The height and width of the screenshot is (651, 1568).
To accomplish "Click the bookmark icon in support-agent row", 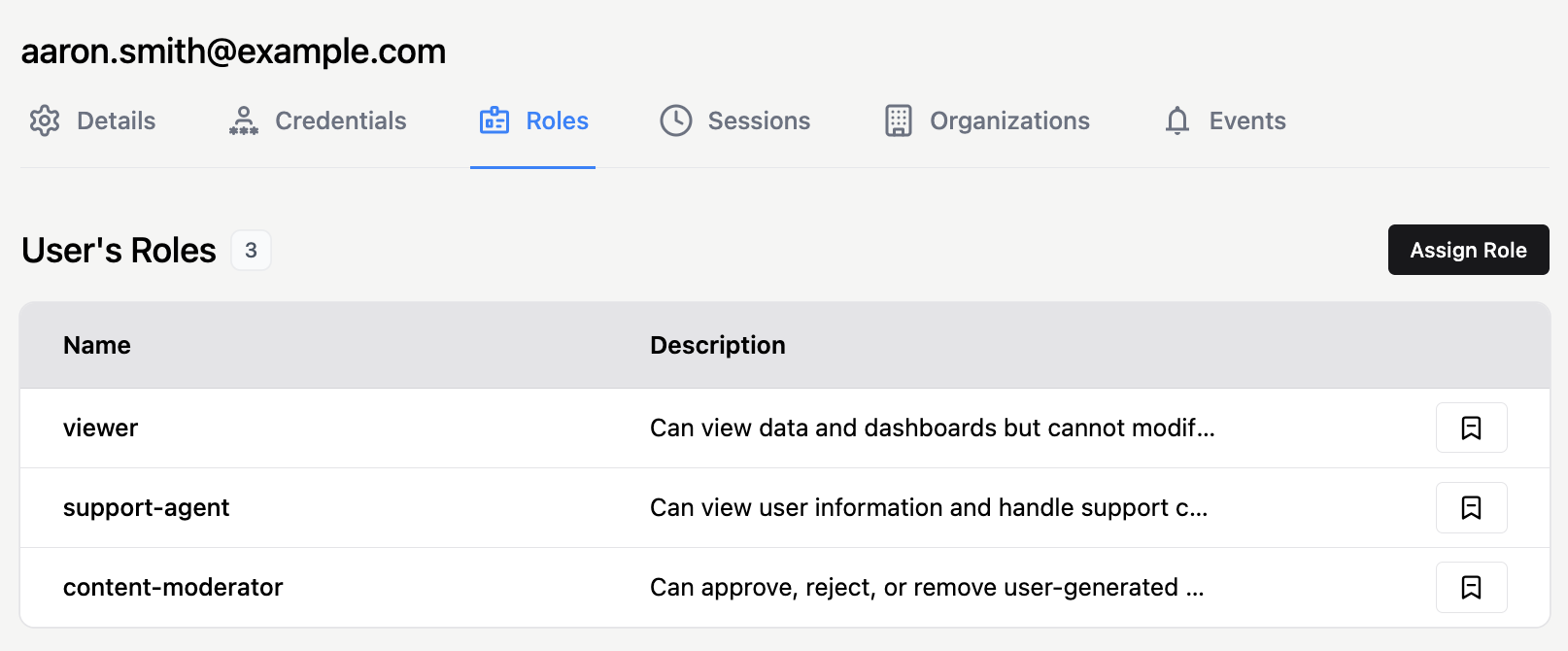I will click(1472, 507).
